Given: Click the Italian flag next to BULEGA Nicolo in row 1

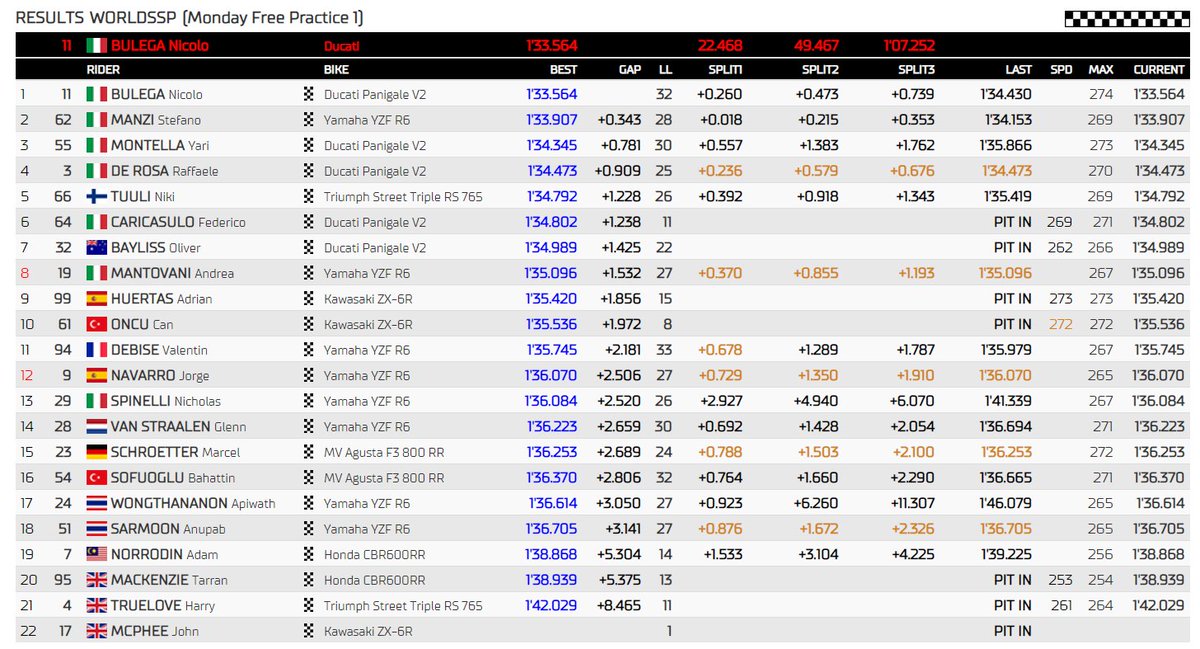Looking at the screenshot, I should (x=96, y=94).
